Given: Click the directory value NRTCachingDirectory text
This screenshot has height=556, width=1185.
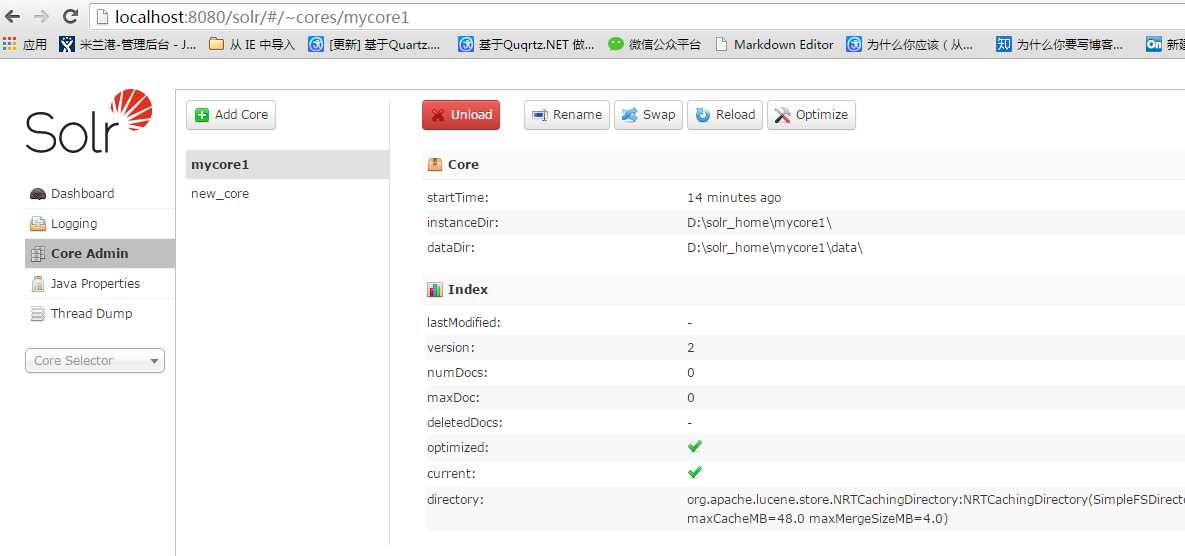Looking at the screenshot, I should [x=936, y=499].
